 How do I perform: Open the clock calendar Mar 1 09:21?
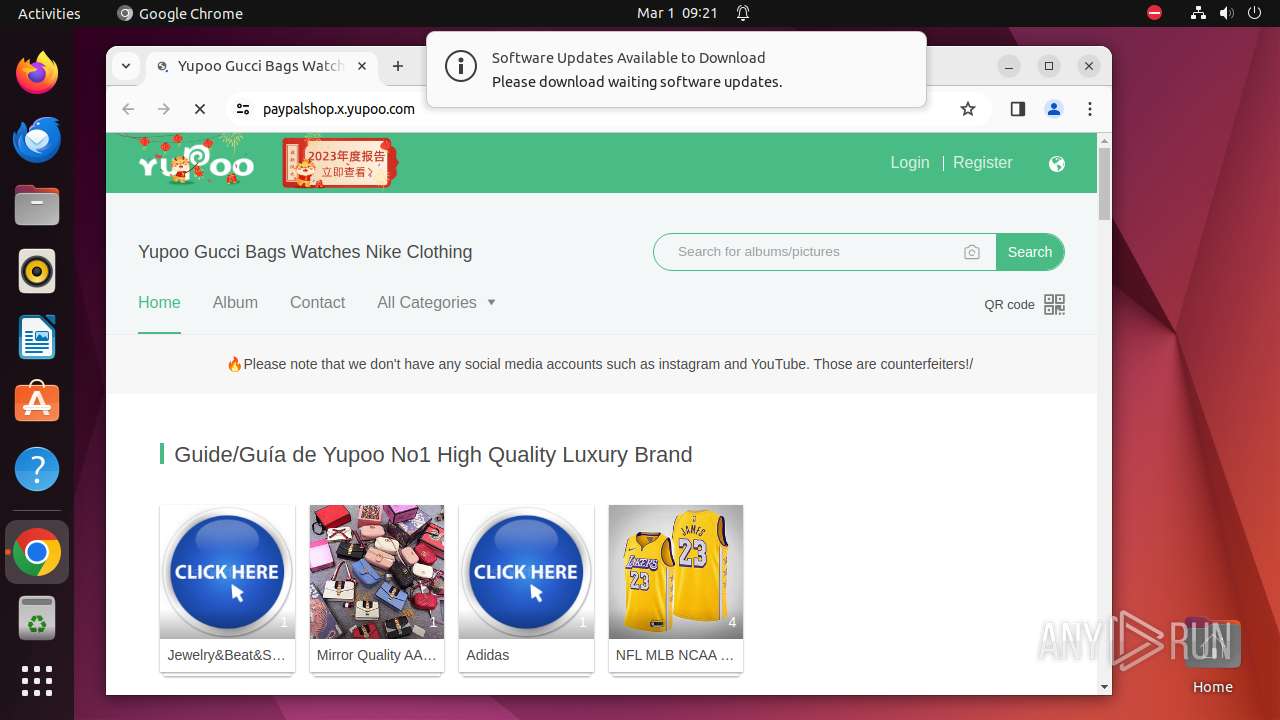tap(677, 13)
